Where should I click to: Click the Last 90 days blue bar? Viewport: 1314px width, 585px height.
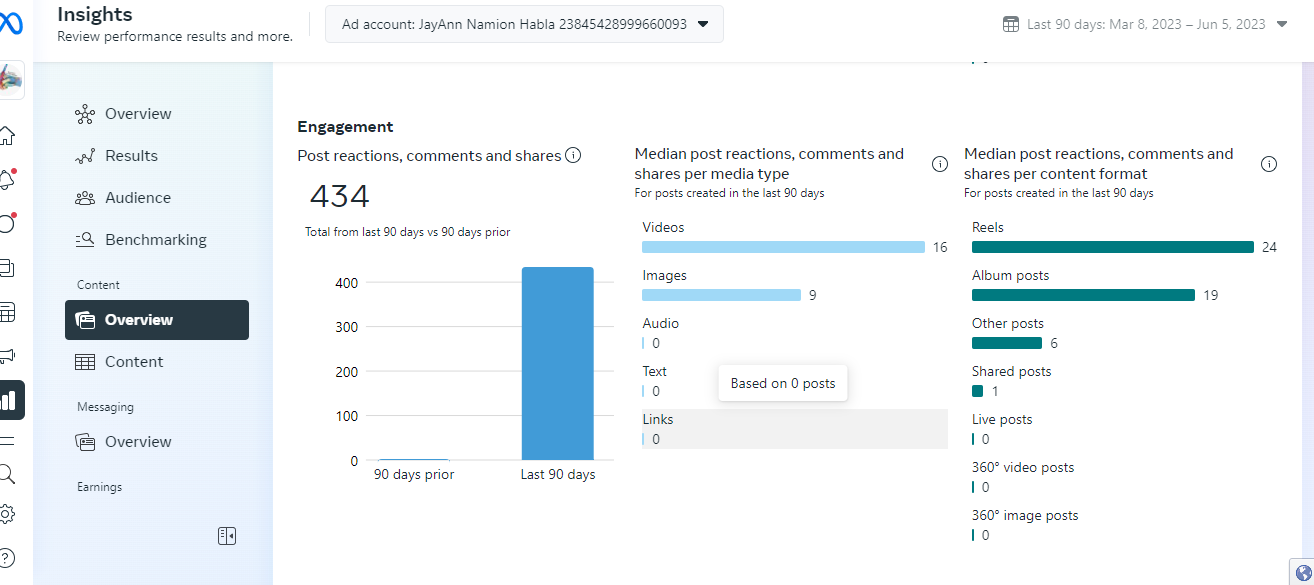[557, 363]
